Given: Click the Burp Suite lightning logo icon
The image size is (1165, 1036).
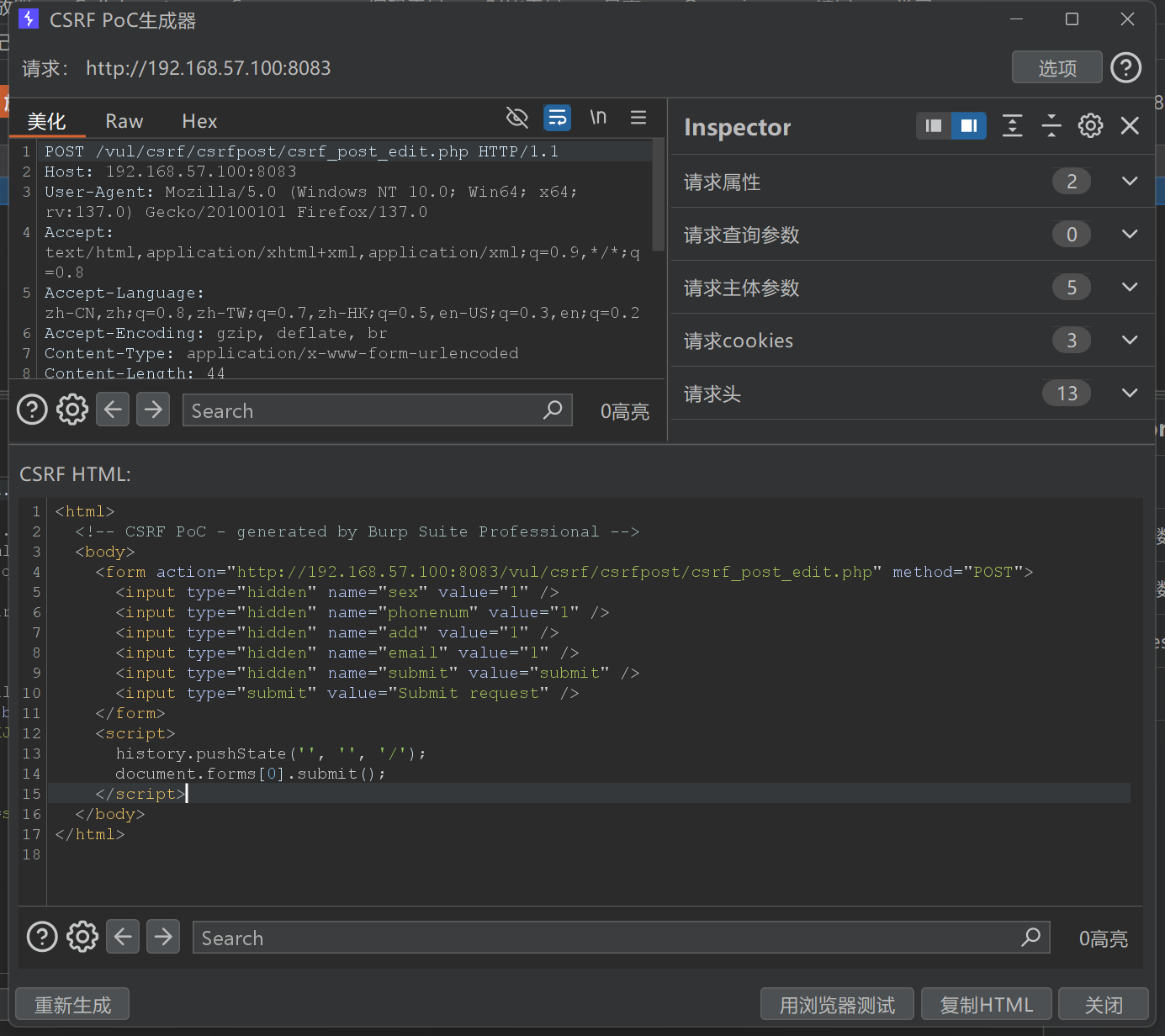Looking at the screenshot, I should click(x=29, y=18).
